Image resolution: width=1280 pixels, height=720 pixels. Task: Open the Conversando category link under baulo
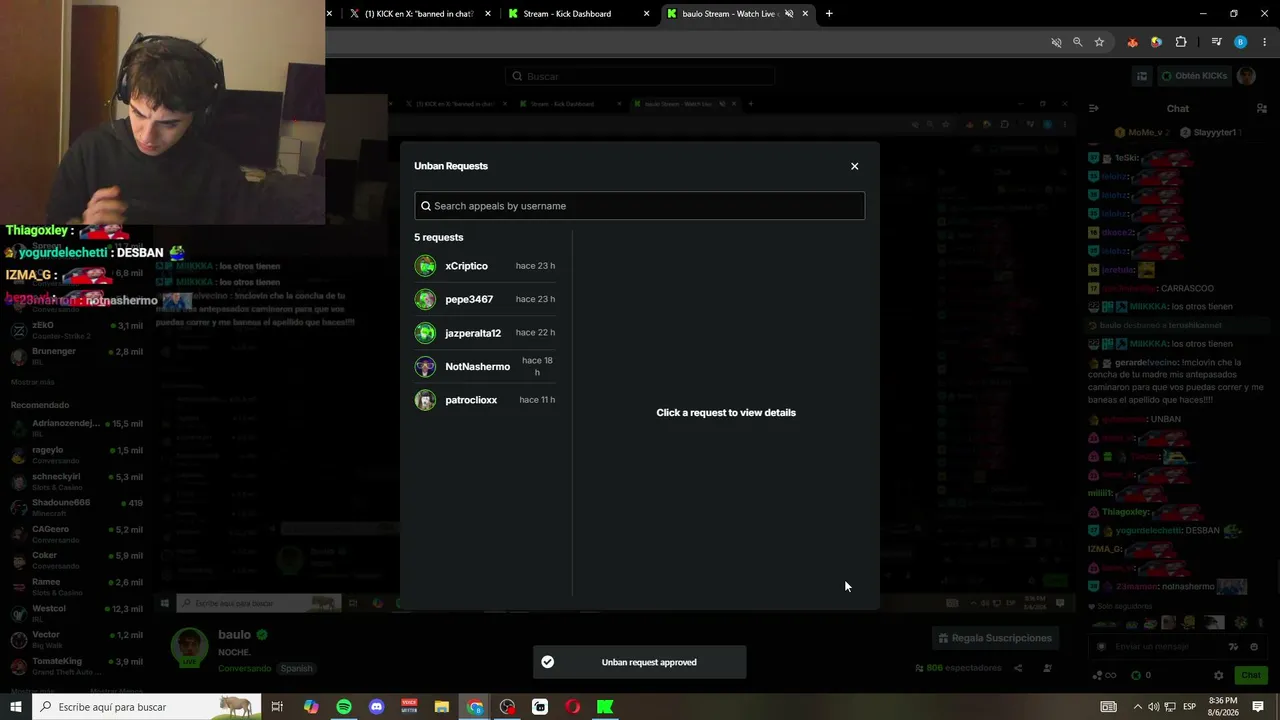[x=244, y=668]
